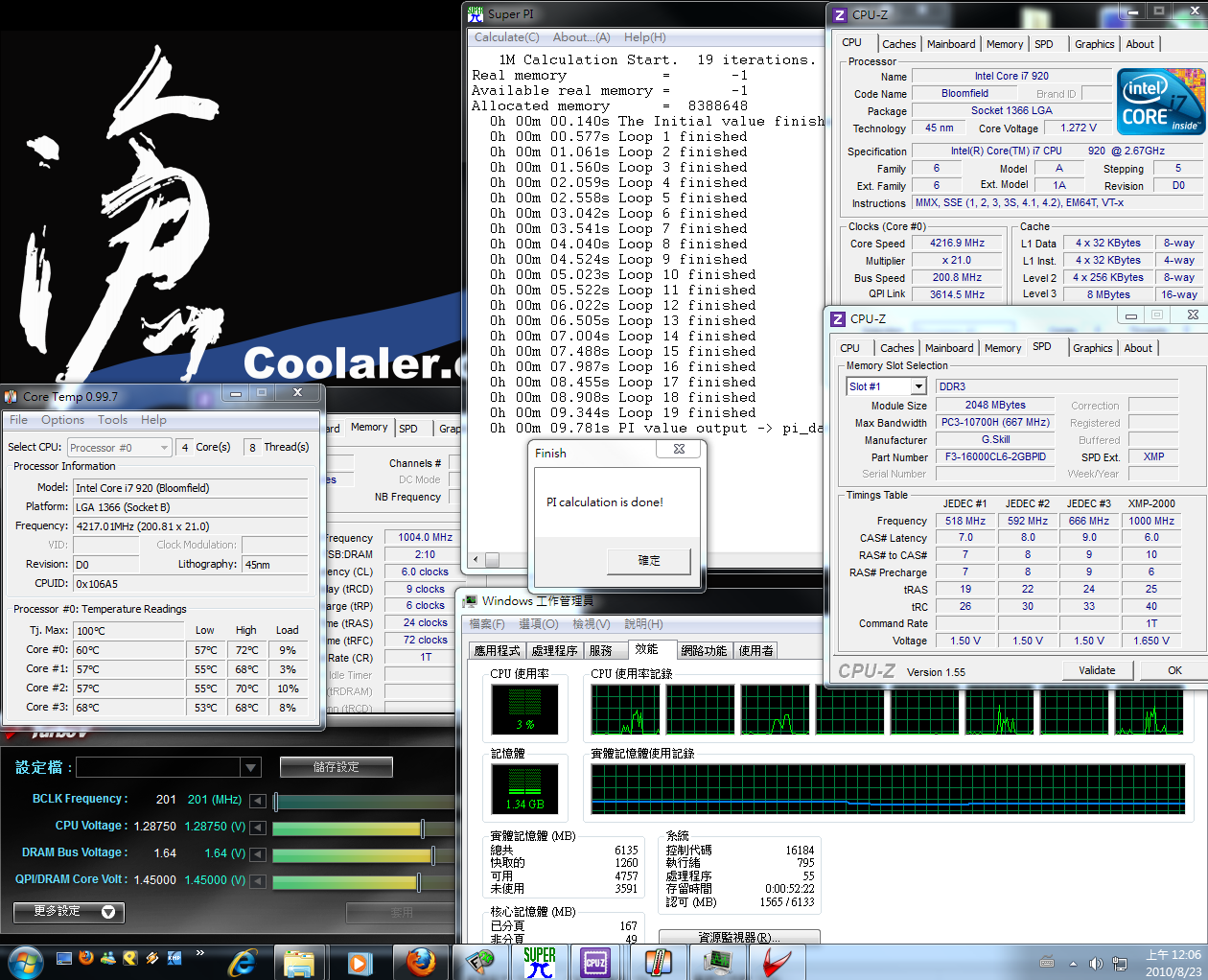Viewport: 1208px width, 980px height.
Task: Open Core Temp Options menu
Action: tap(62, 420)
